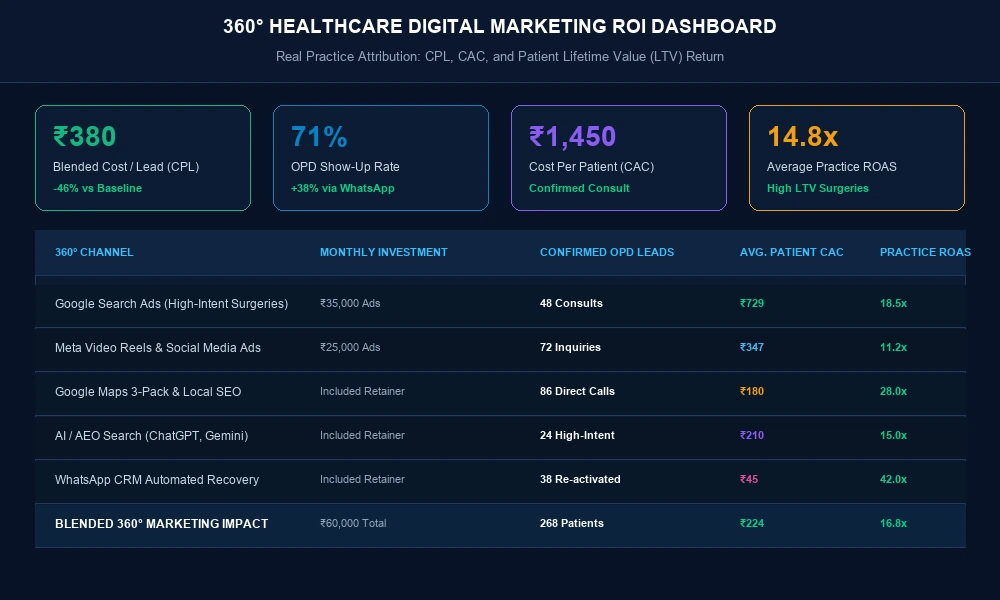Click the '48 Consults' cell
1000x600 pixels.
point(571,304)
